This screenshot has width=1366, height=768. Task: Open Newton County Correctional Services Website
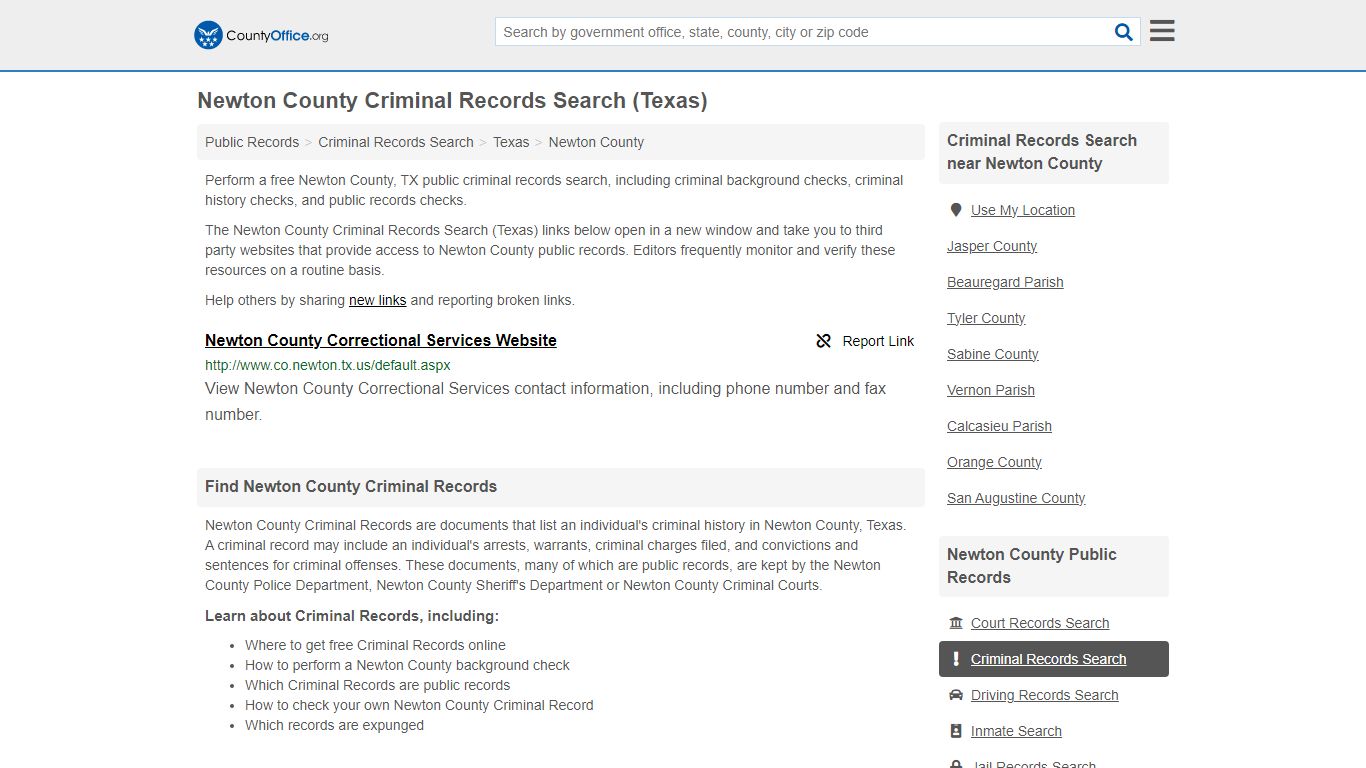381,340
